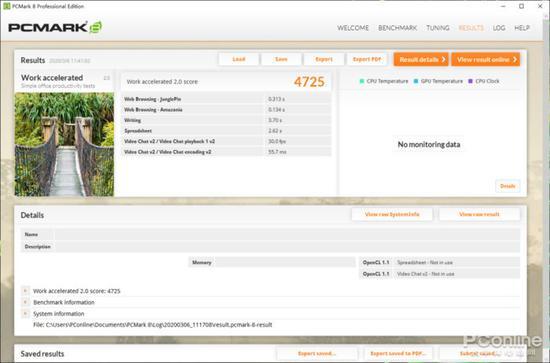
Task: Expand the Benchmark information section
Action: click(25, 302)
